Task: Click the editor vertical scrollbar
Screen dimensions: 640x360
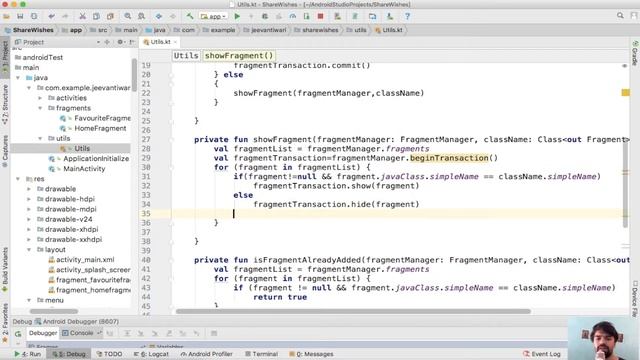Action: pyautogui.click(x=625, y=184)
